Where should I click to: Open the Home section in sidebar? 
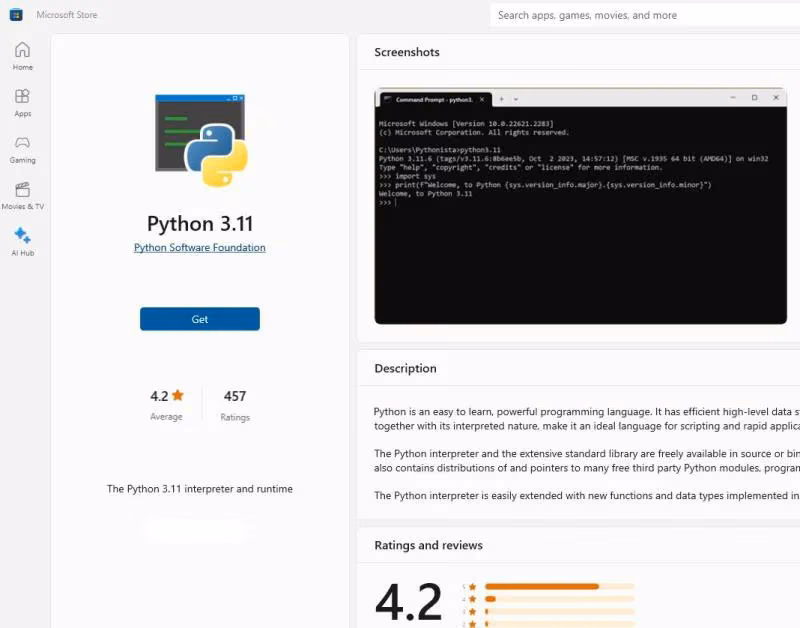pyautogui.click(x=22, y=56)
